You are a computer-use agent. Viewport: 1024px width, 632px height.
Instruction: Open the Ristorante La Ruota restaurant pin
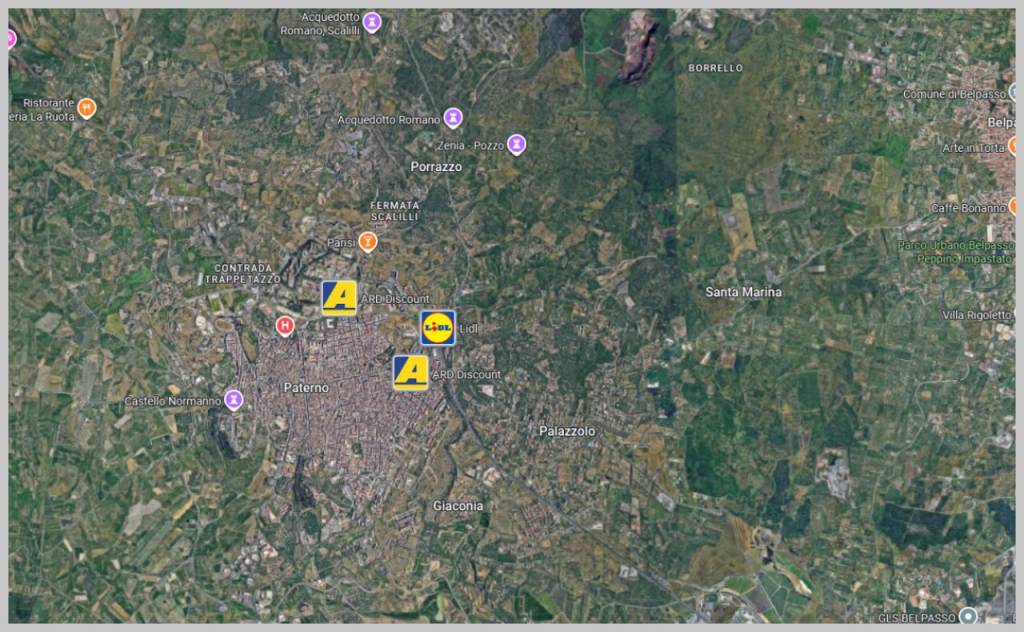point(87,108)
